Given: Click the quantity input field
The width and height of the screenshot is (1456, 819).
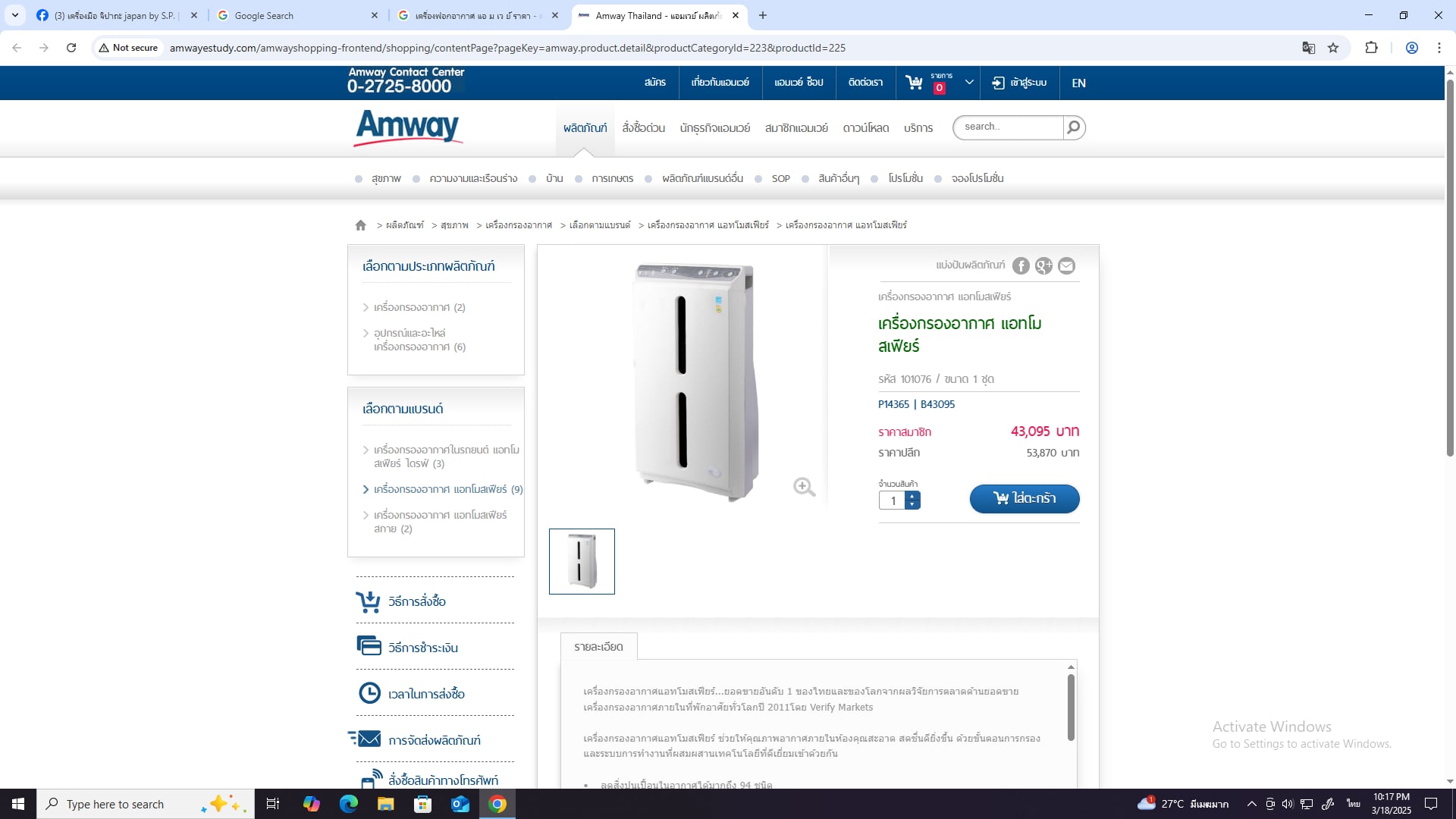Looking at the screenshot, I should pos(893,500).
